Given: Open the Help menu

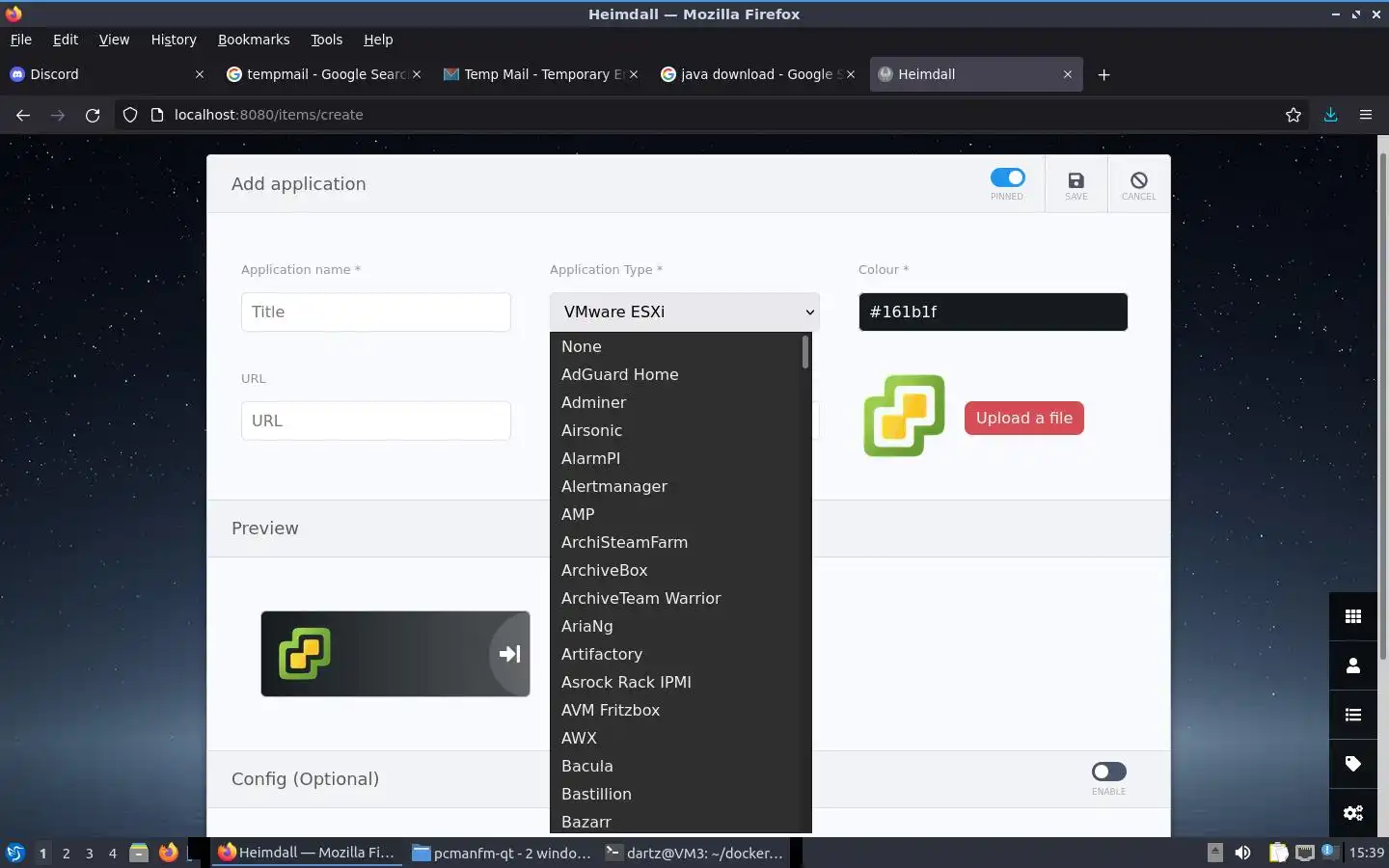Looking at the screenshot, I should pos(378,40).
